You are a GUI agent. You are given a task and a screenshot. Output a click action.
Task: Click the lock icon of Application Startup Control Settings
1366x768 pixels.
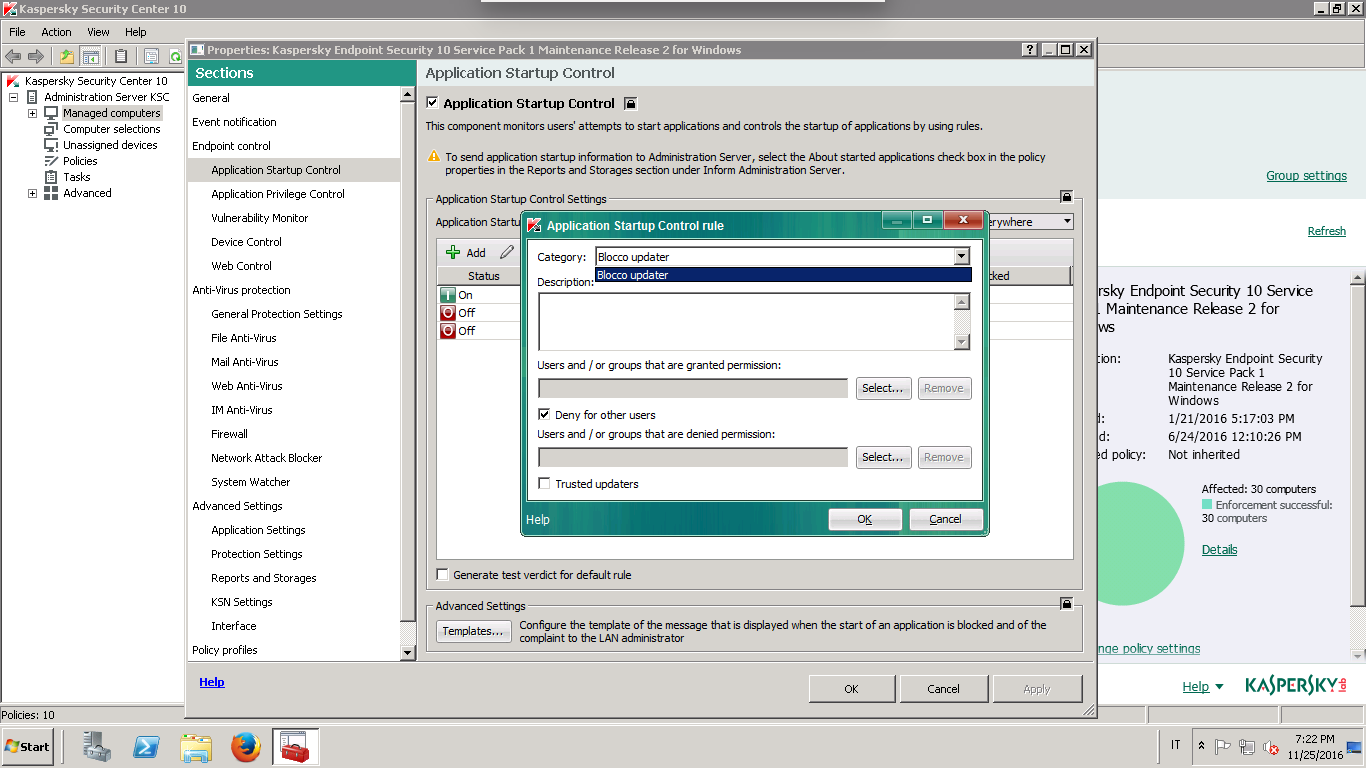tap(1067, 197)
